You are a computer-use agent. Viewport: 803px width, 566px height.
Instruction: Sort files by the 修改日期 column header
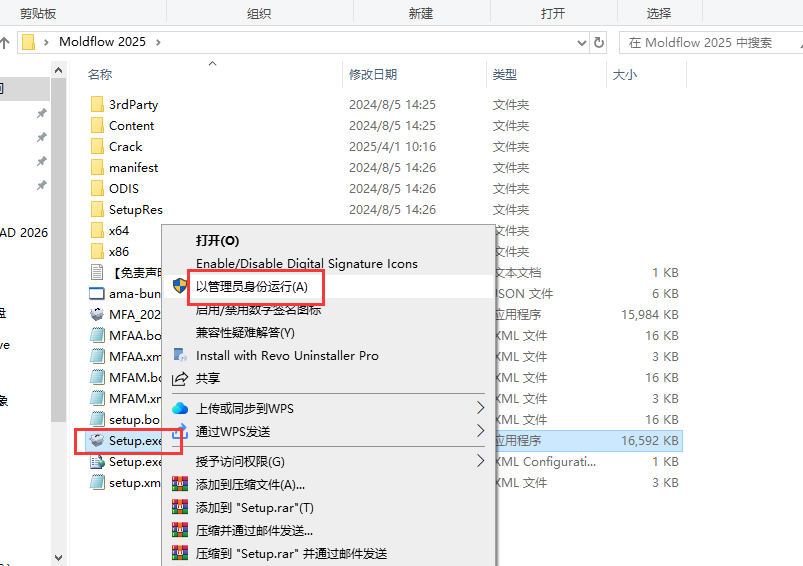(x=372, y=75)
